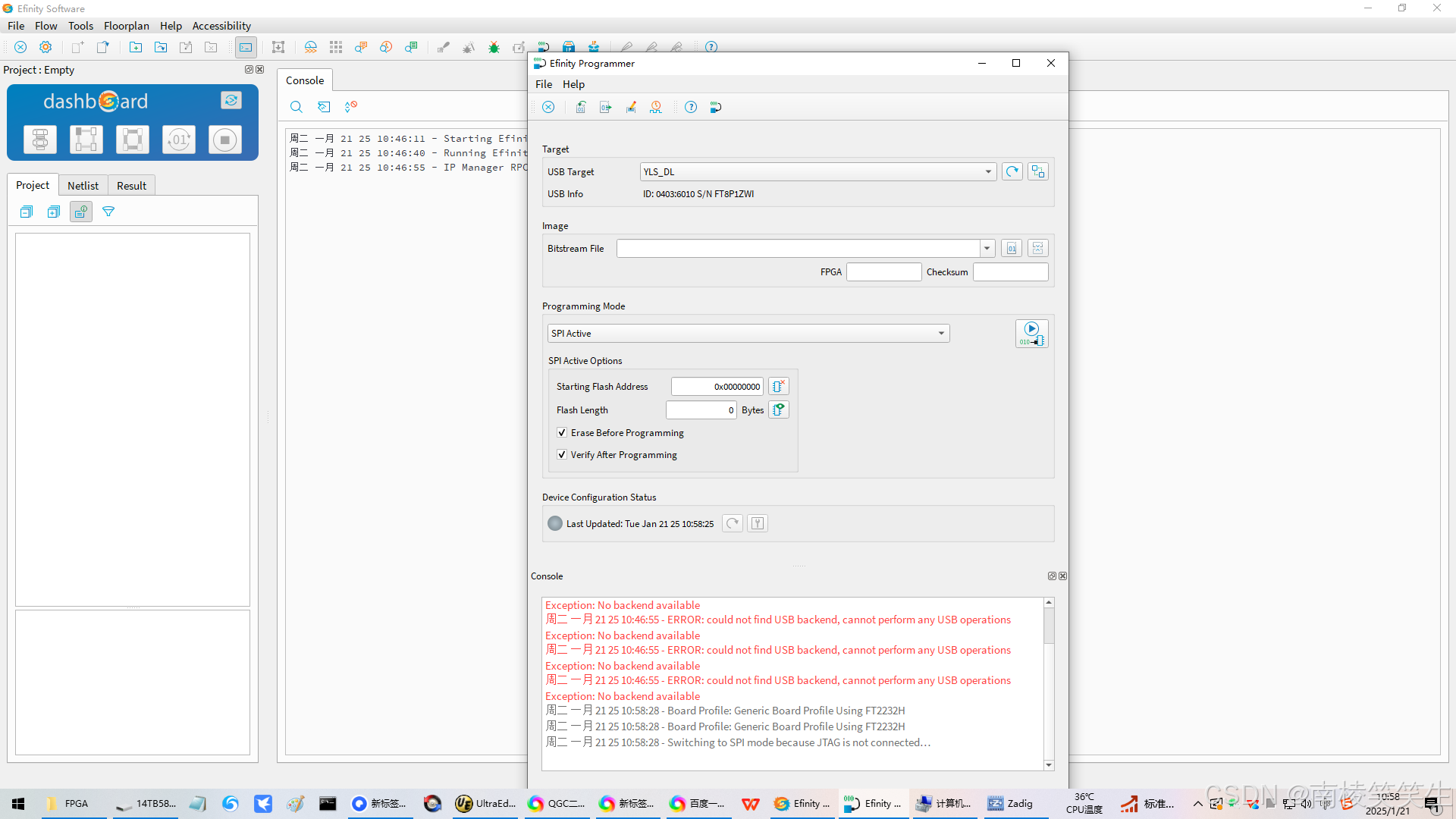Open the debugger bug icon in main toolbar
The height and width of the screenshot is (819, 1456).
[x=494, y=47]
